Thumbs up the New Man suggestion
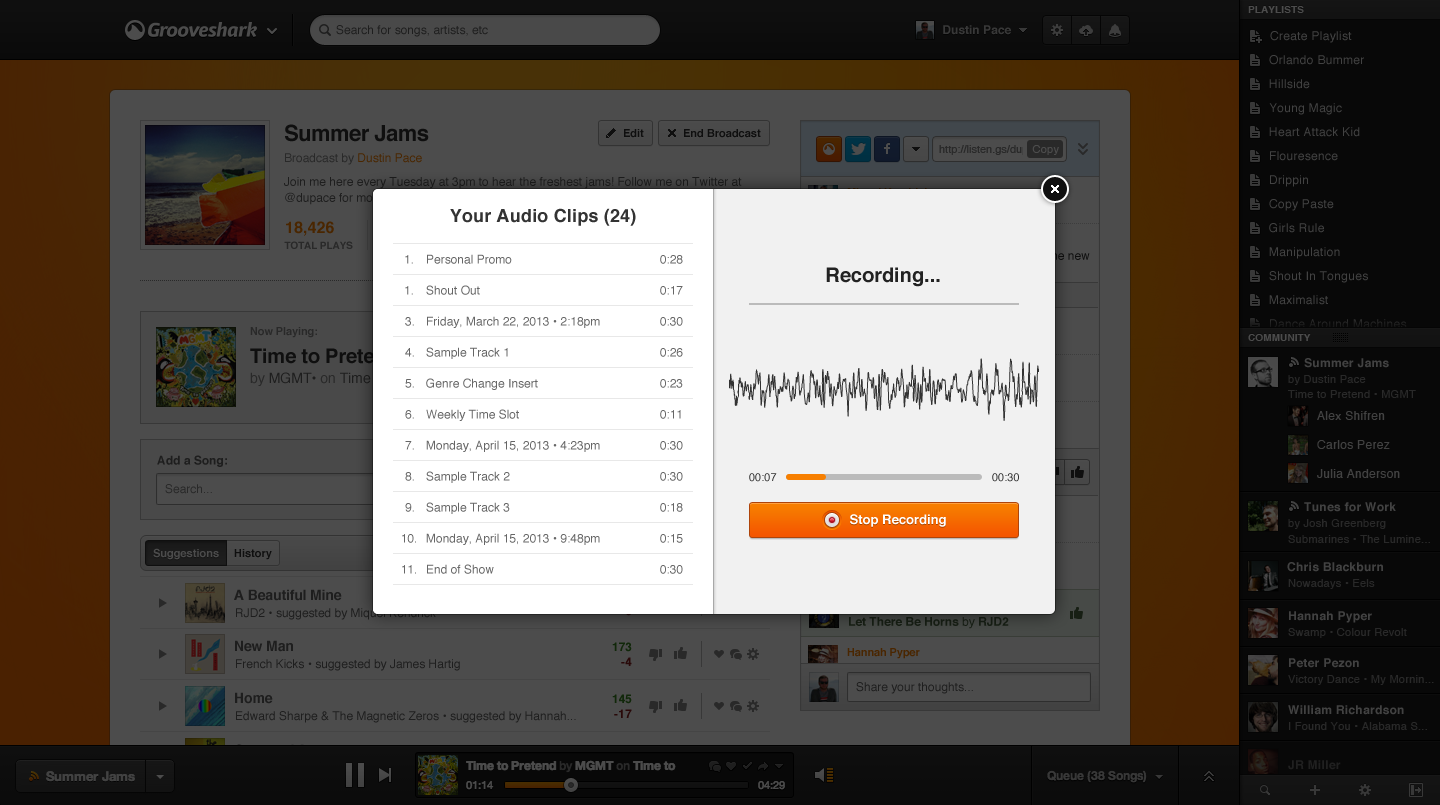This screenshot has height=805, width=1440. [x=680, y=654]
